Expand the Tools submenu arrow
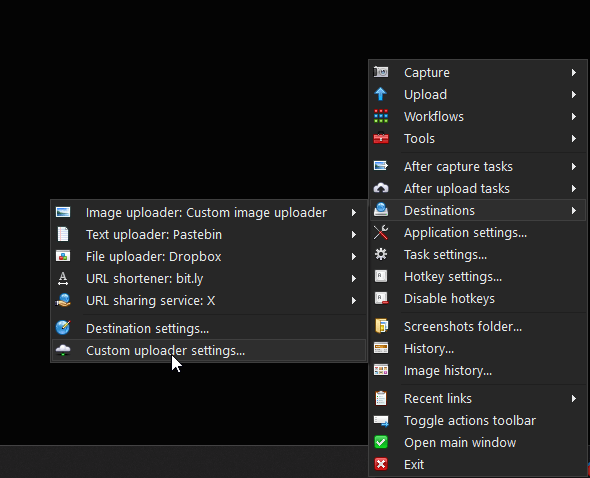The height and width of the screenshot is (478, 590). (573, 139)
